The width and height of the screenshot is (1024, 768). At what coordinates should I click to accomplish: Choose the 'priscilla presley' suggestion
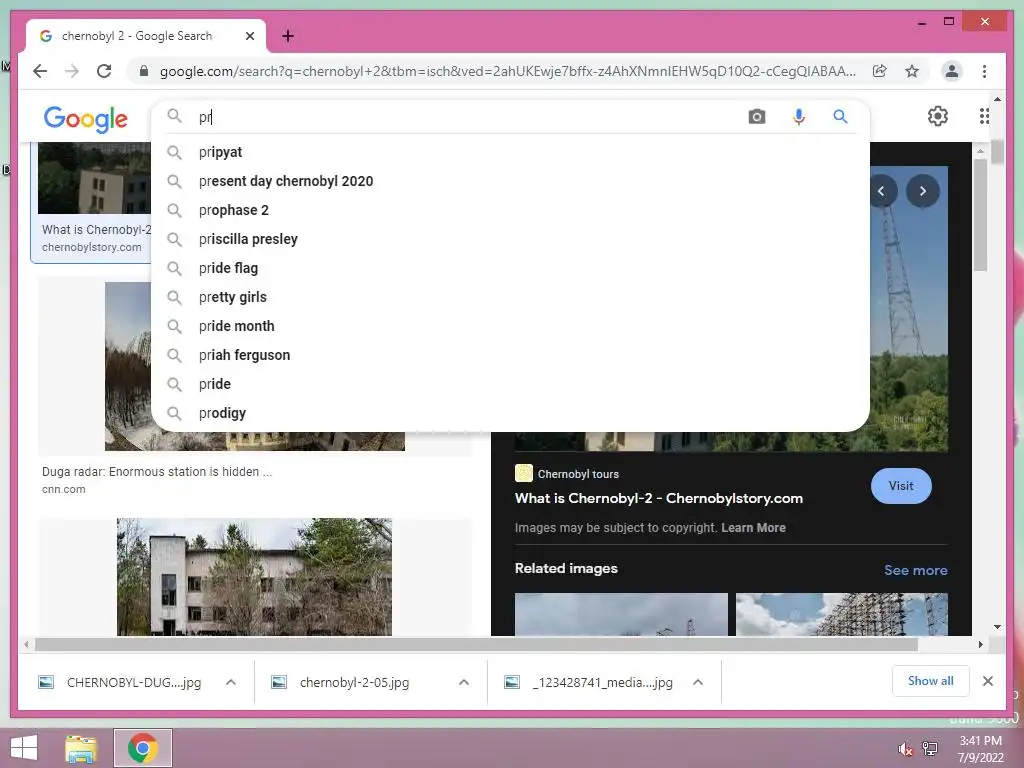[510, 239]
